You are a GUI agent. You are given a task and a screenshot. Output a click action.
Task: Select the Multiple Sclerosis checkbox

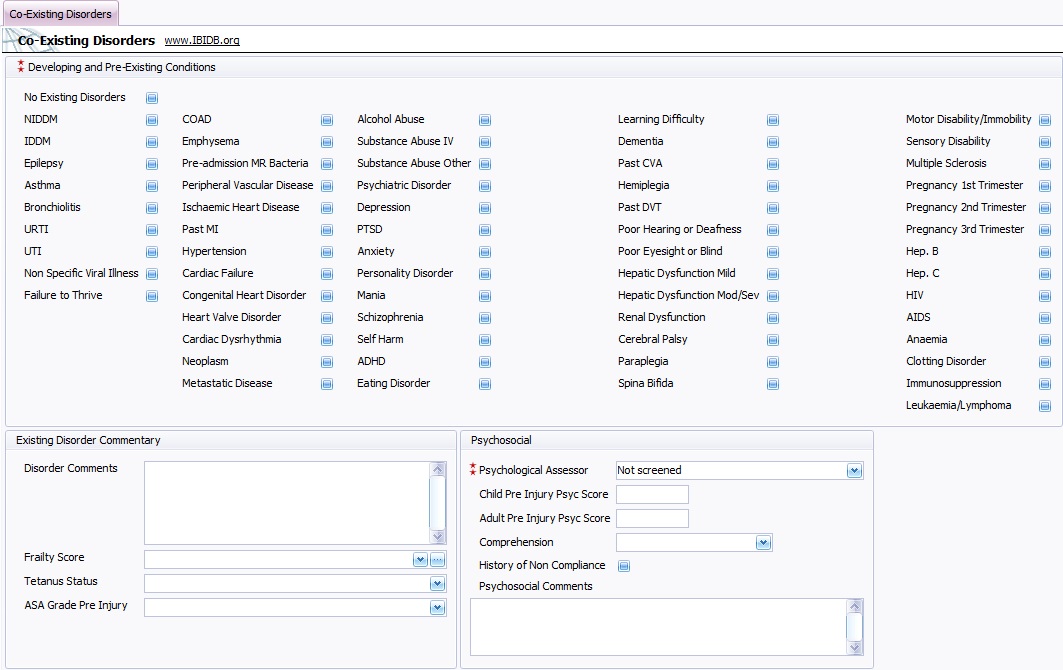coord(1045,164)
